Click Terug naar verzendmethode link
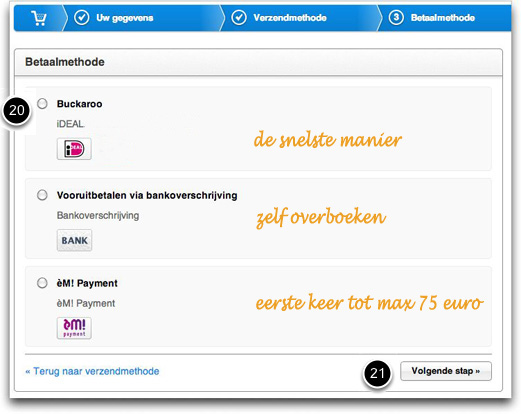 click(92, 371)
